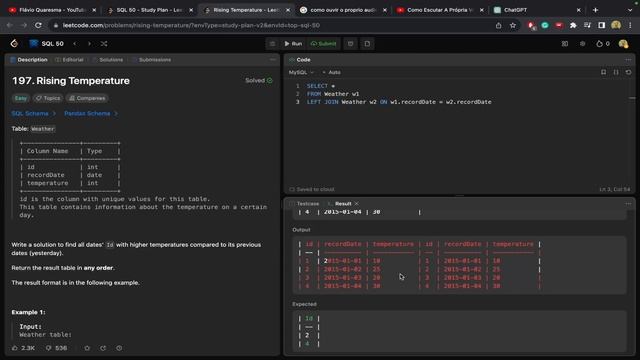Switch to the Submissions tab
Screen dimensions: 640x360
pos(151,60)
